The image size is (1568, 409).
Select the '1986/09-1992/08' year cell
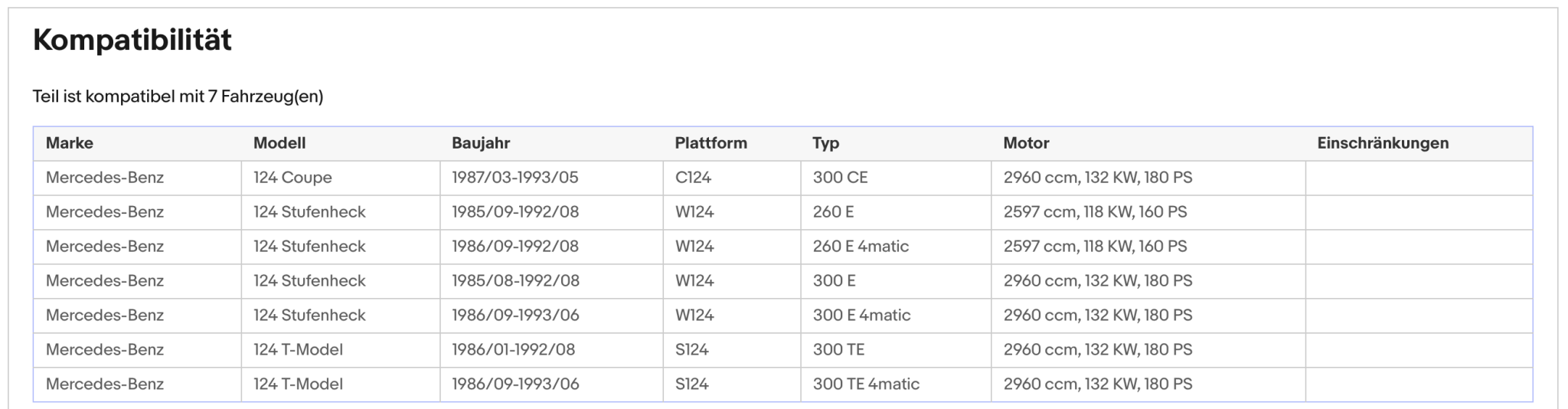coord(551,247)
